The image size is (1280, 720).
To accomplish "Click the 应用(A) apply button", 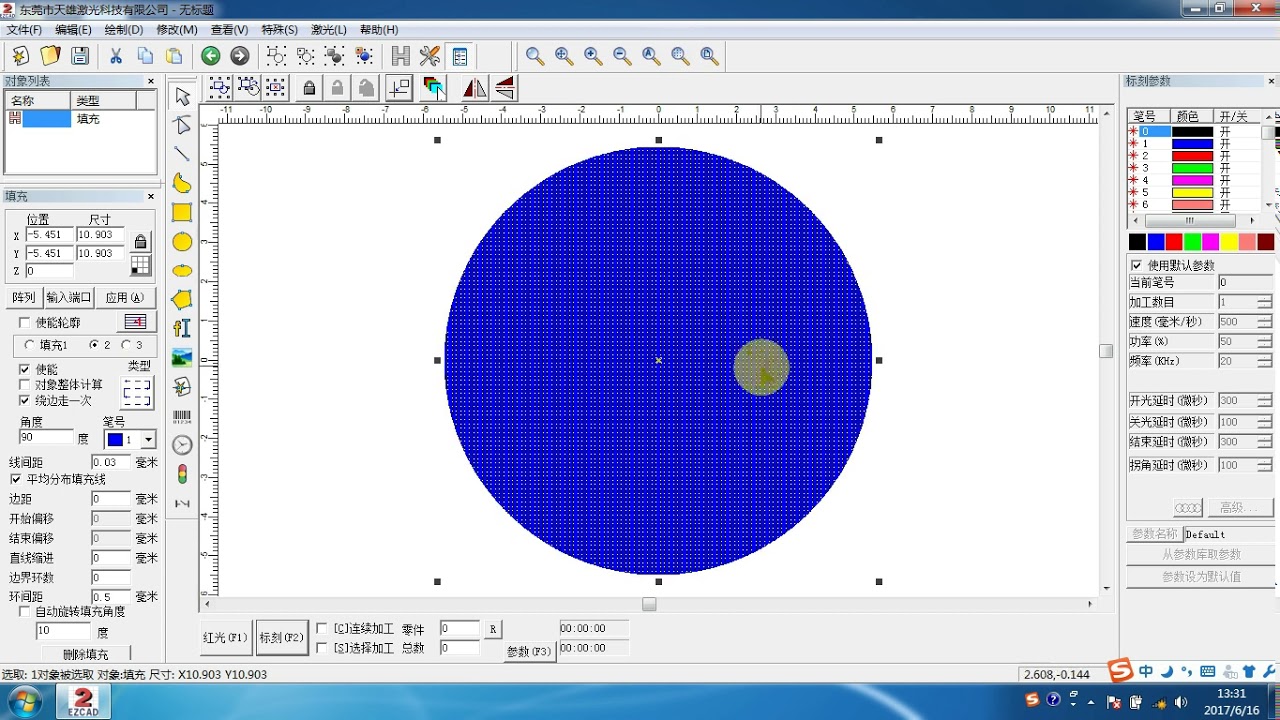I will 125,297.
